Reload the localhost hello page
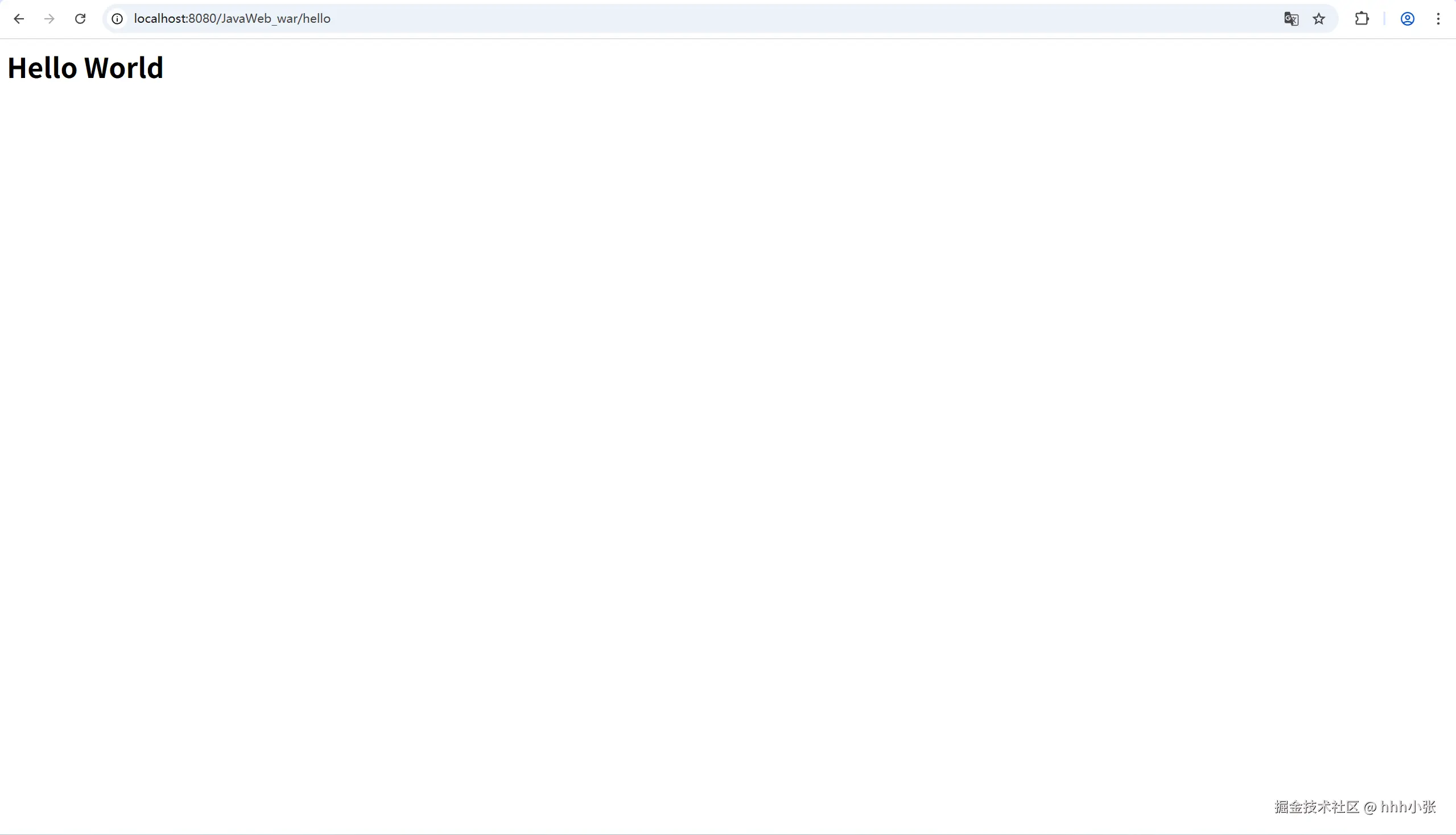 [80, 19]
